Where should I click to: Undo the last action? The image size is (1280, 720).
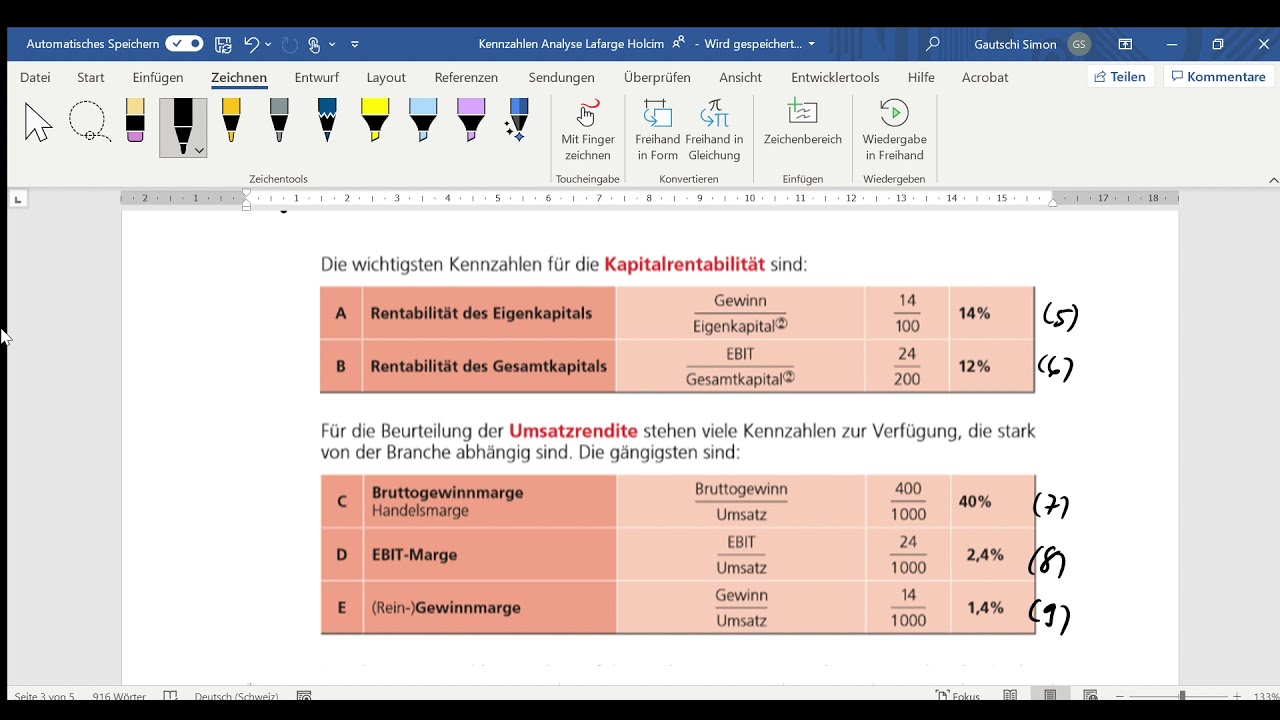(251, 44)
